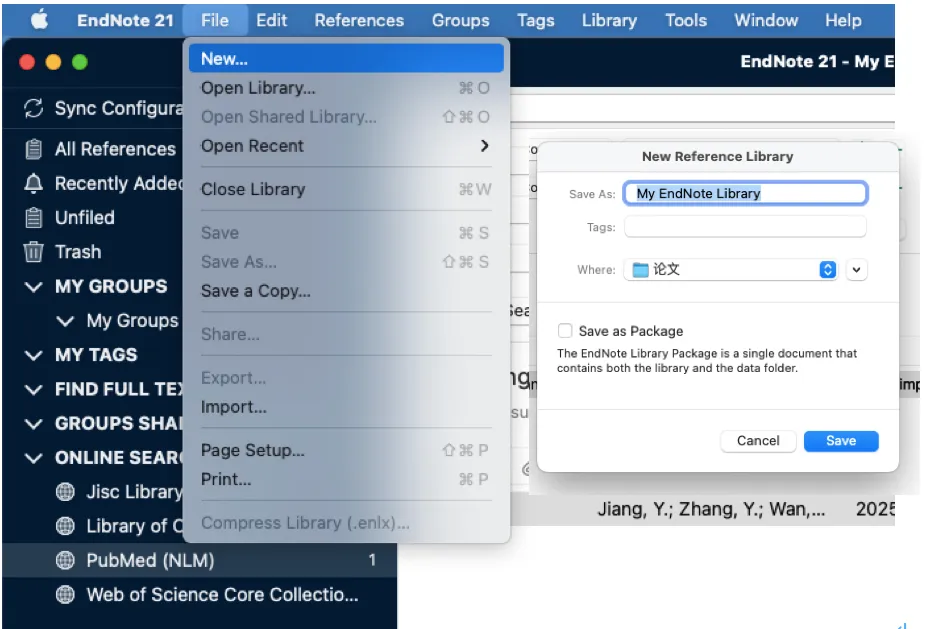
Task: Click the Recently Added bell icon
Action: click(34, 183)
